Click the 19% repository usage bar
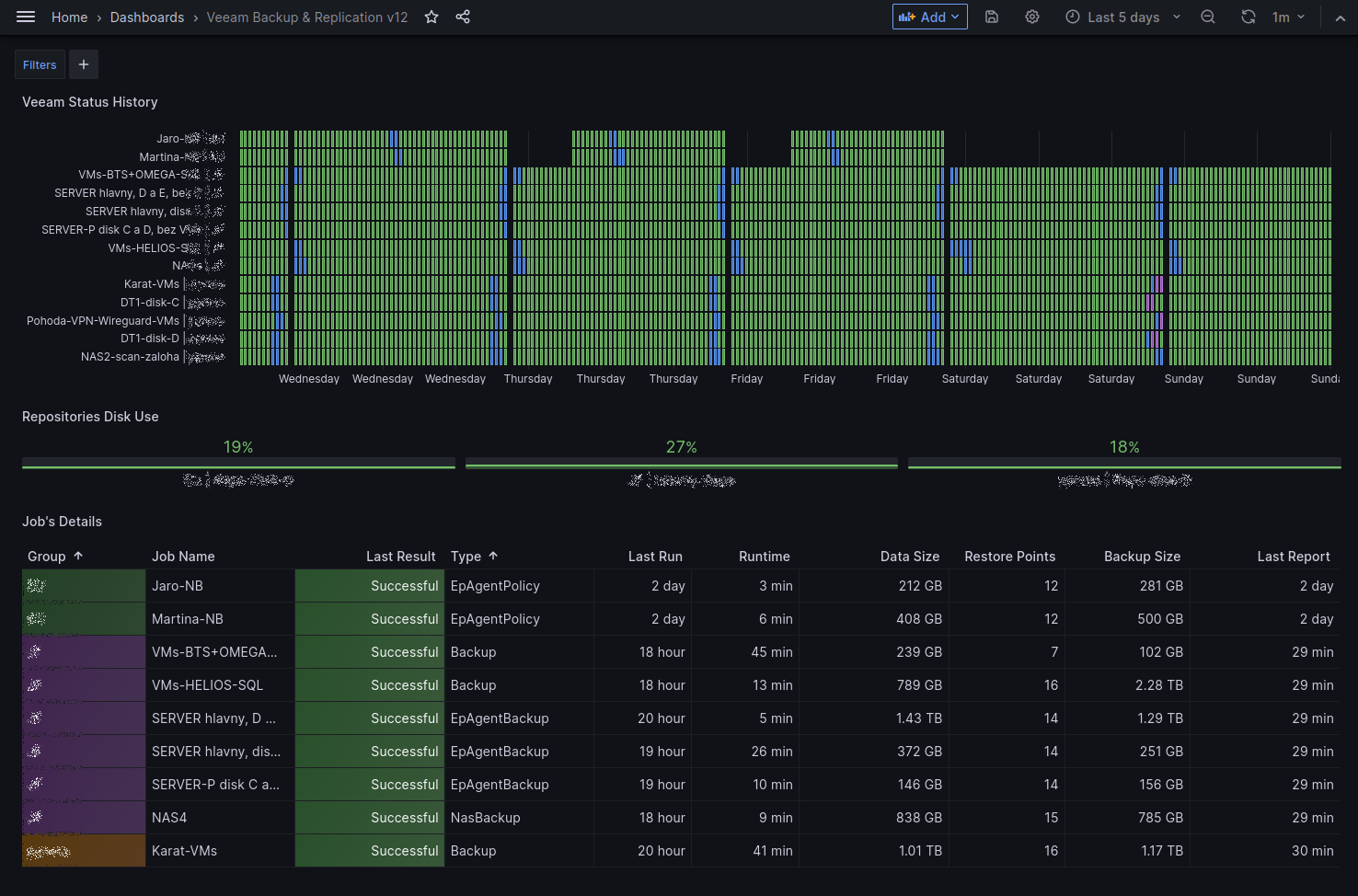 click(x=238, y=463)
